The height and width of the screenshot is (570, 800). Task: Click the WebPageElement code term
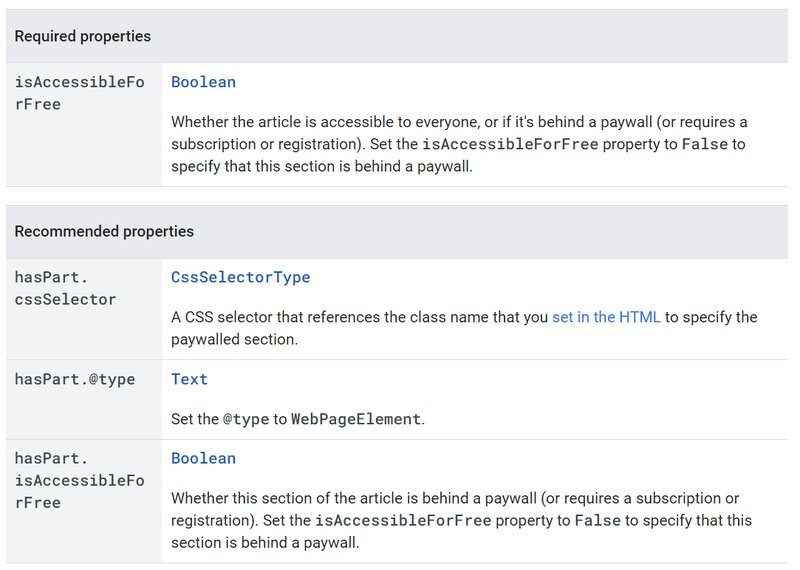(356, 419)
